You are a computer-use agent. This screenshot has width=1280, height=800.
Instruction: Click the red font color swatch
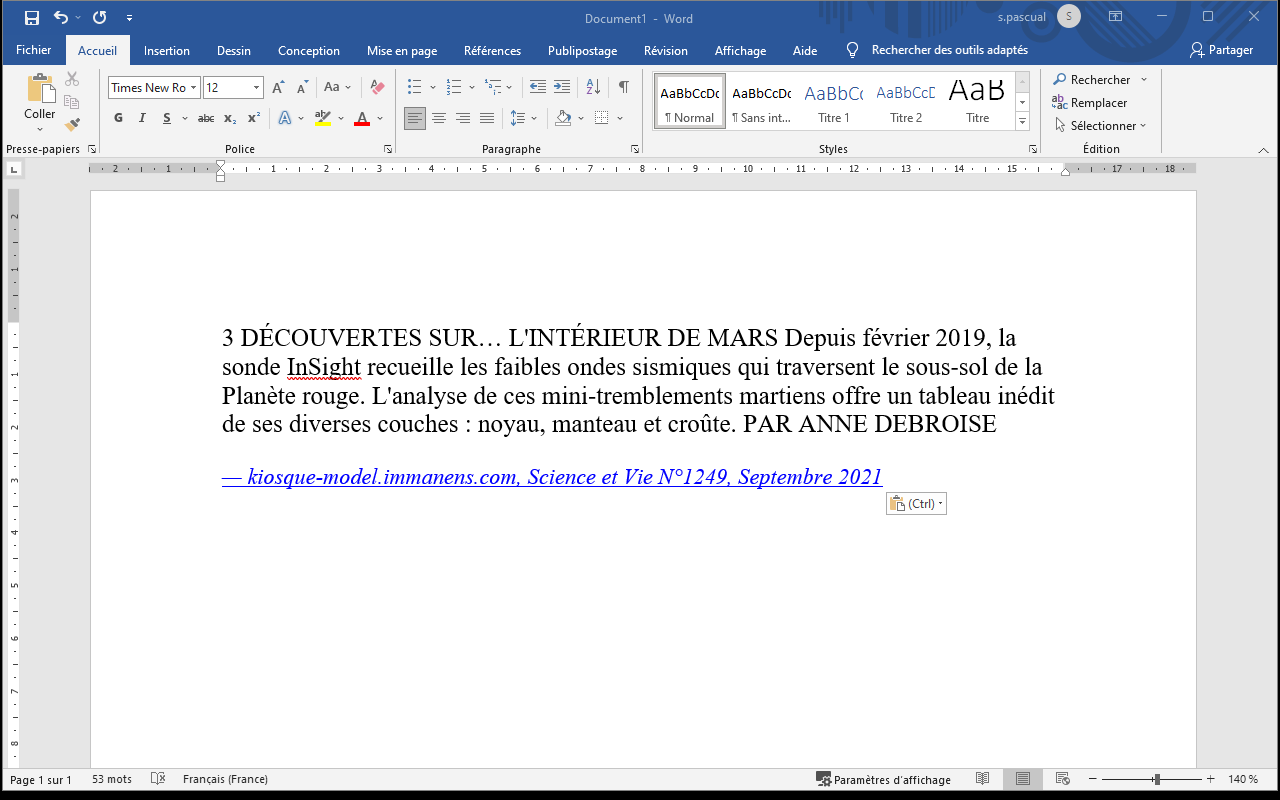pyautogui.click(x=361, y=118)
